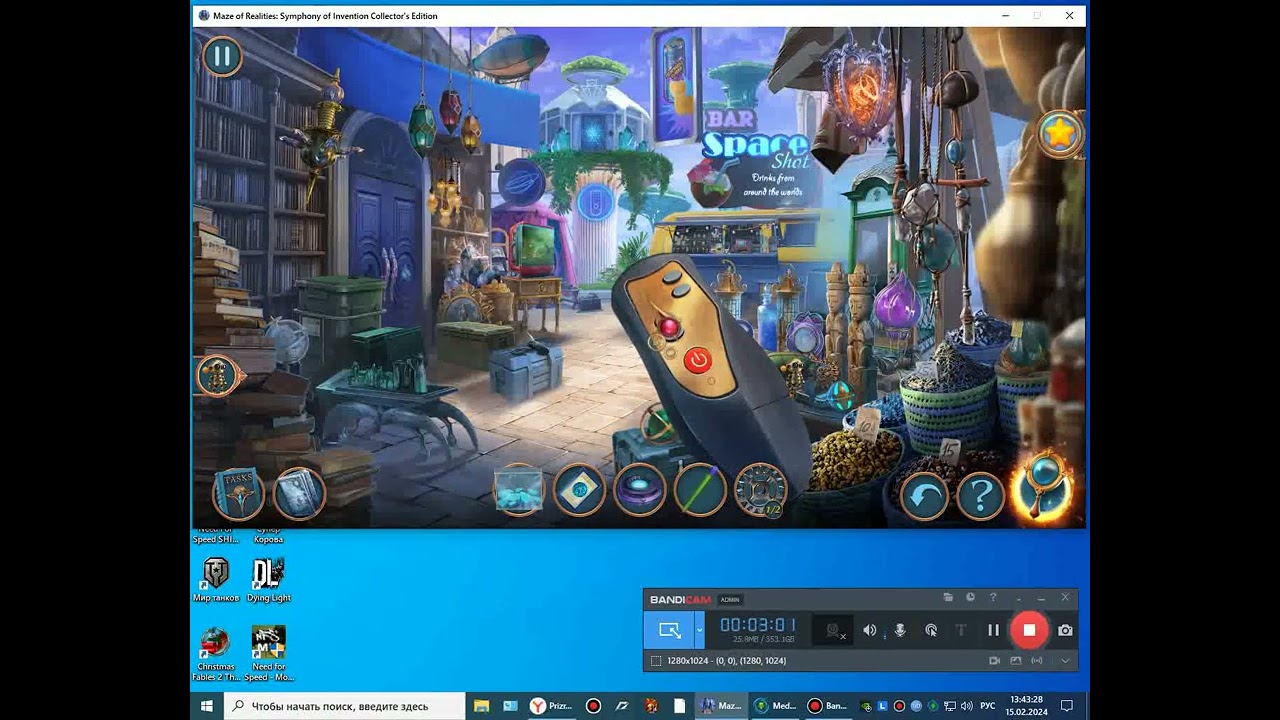1280x720 pixels.
Task: Open the Windows notification center
Action: point(1067,706)
